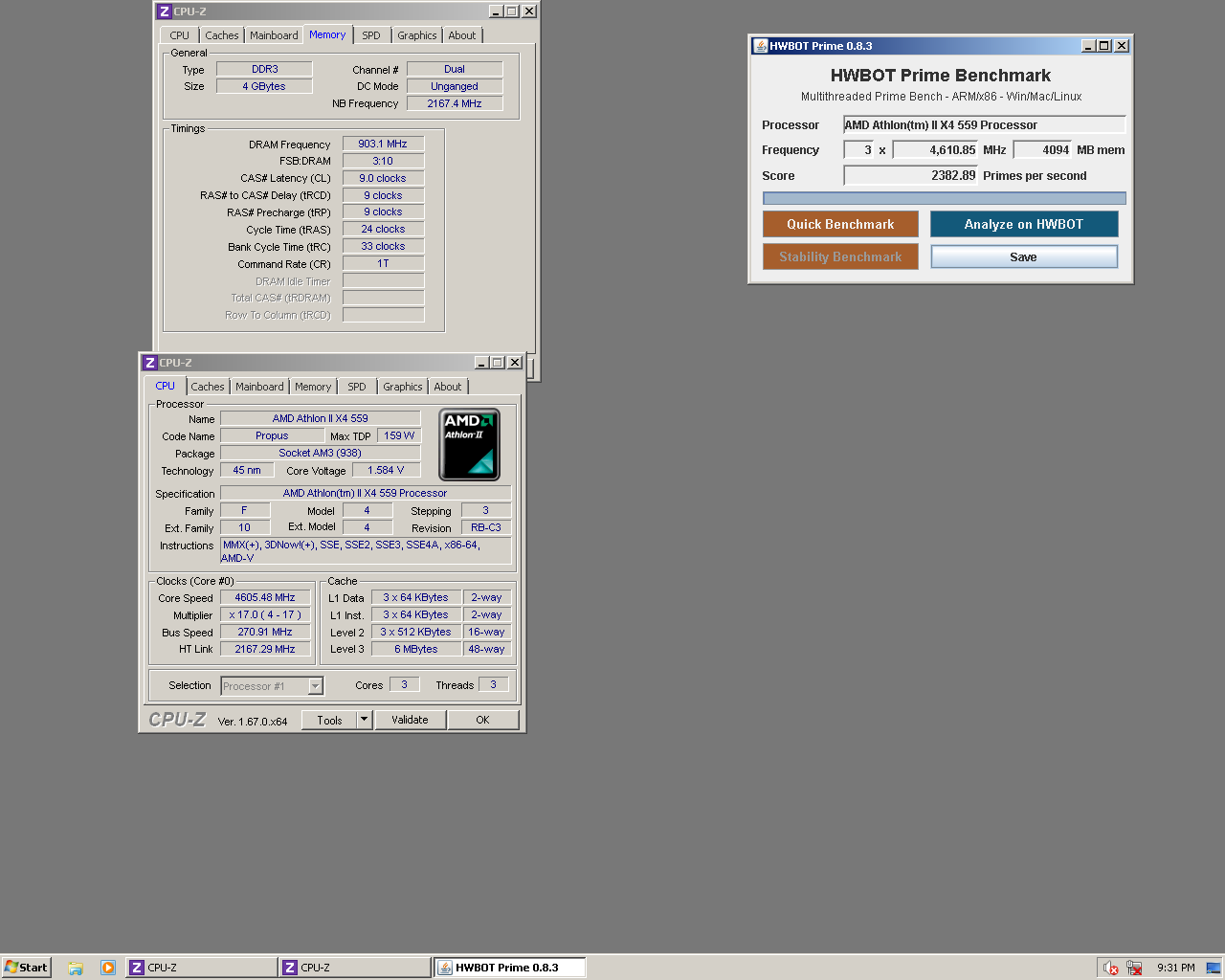The height and width of the screenshot is (980, 1225).
Task: Click the Tools button in CPU-Z
Action: (330, 720)
